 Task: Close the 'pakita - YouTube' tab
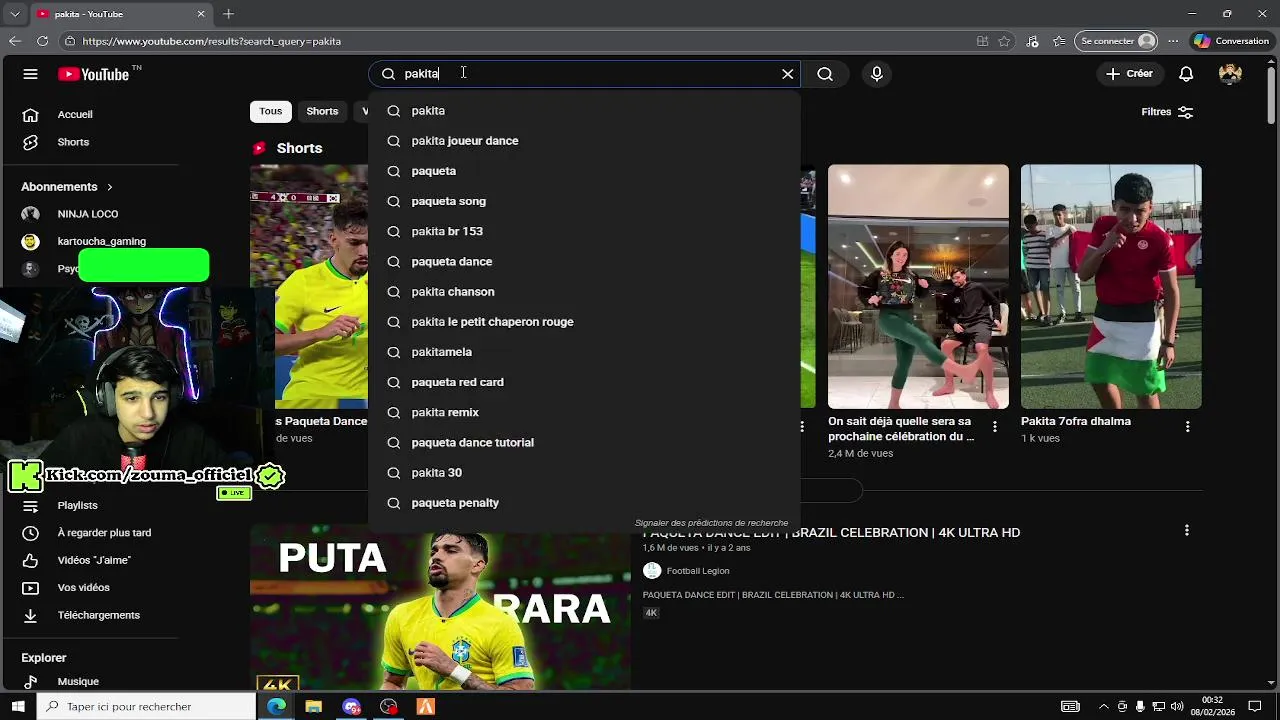click(200, 14)
